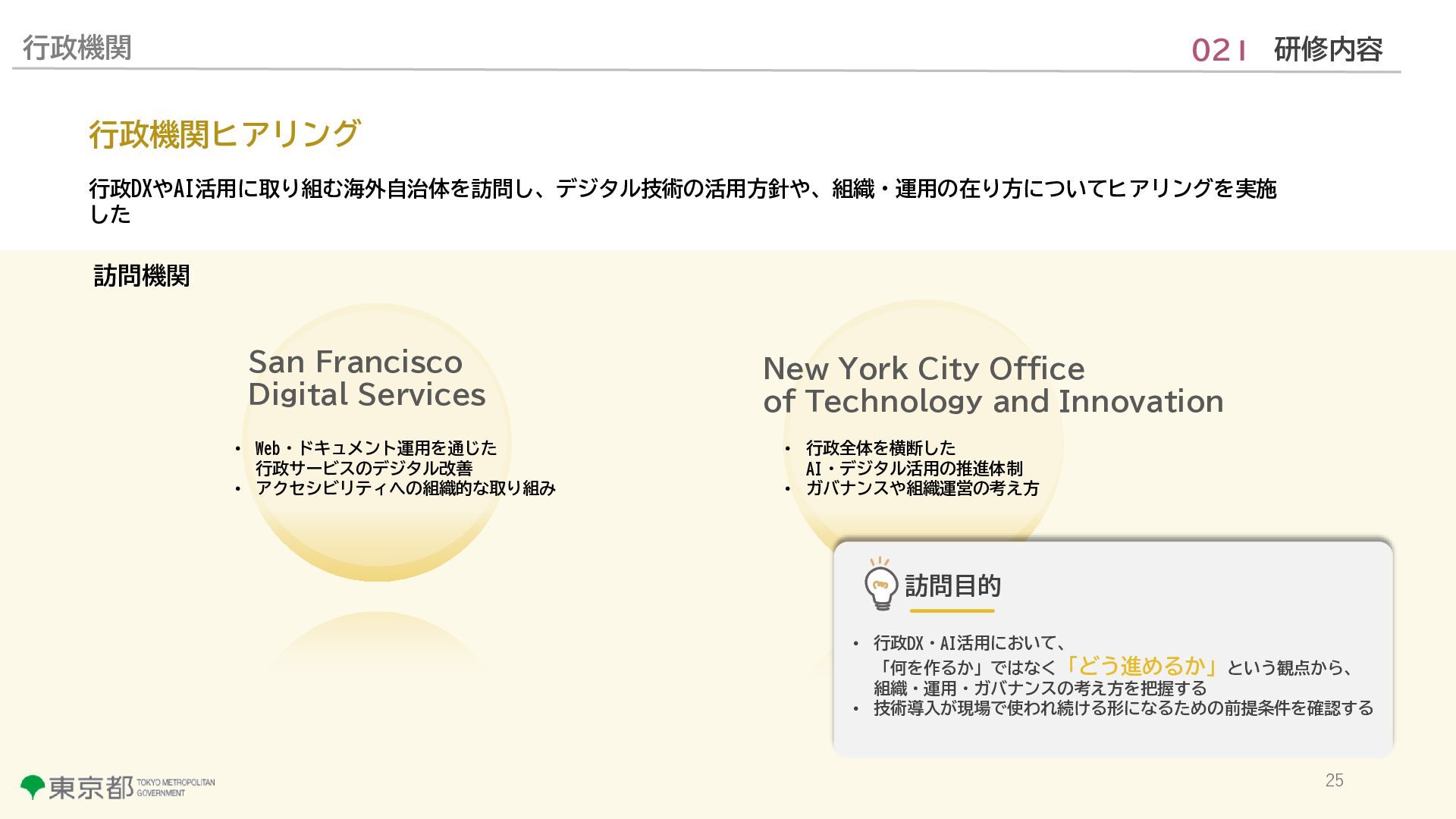Click the アクセシビリティ bullet item
Screen dimensions: 1456x819
[x=405, y=488]
